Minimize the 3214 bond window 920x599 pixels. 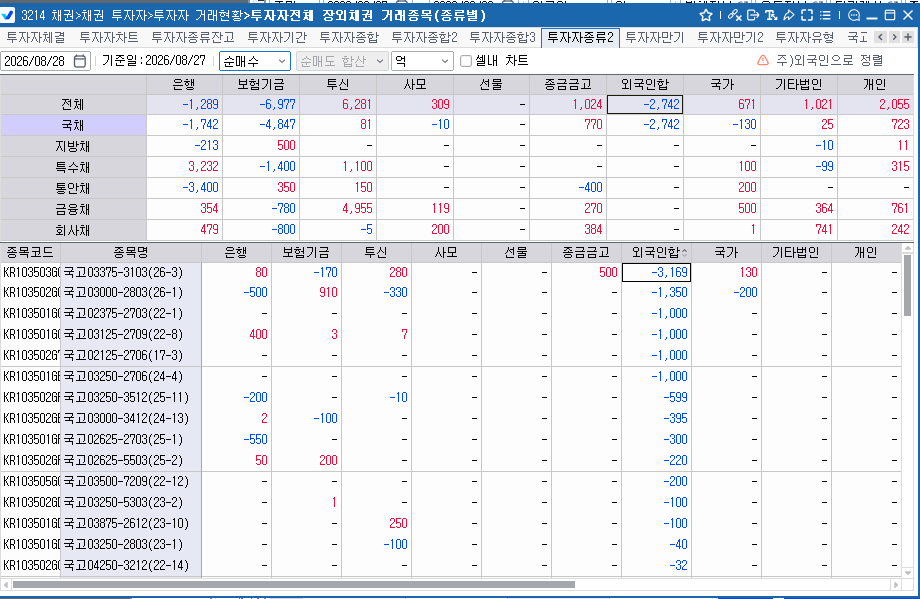872,16
